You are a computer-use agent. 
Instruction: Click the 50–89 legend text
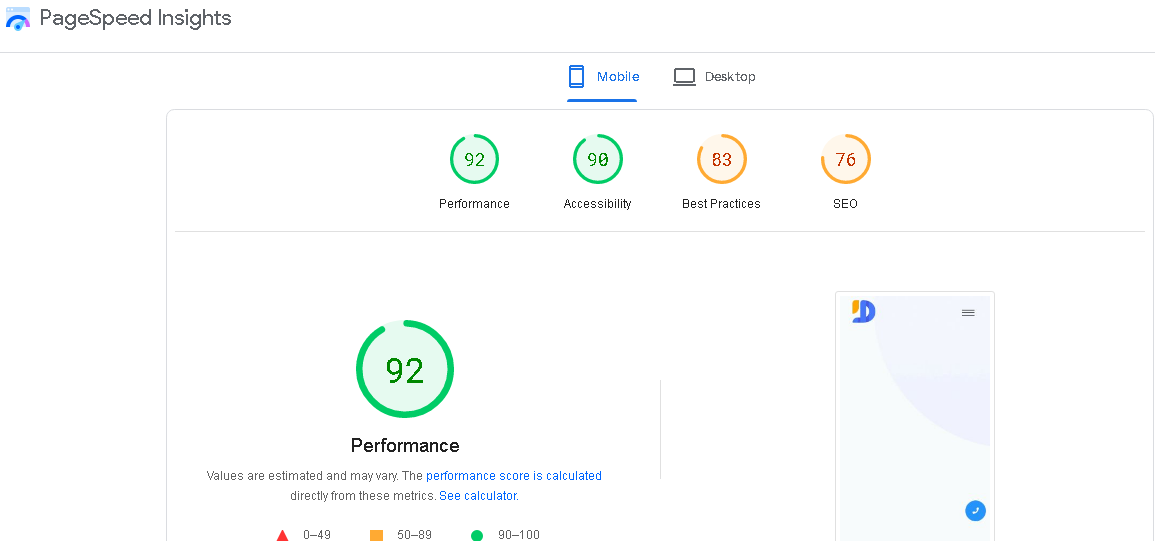click(414, 535)
